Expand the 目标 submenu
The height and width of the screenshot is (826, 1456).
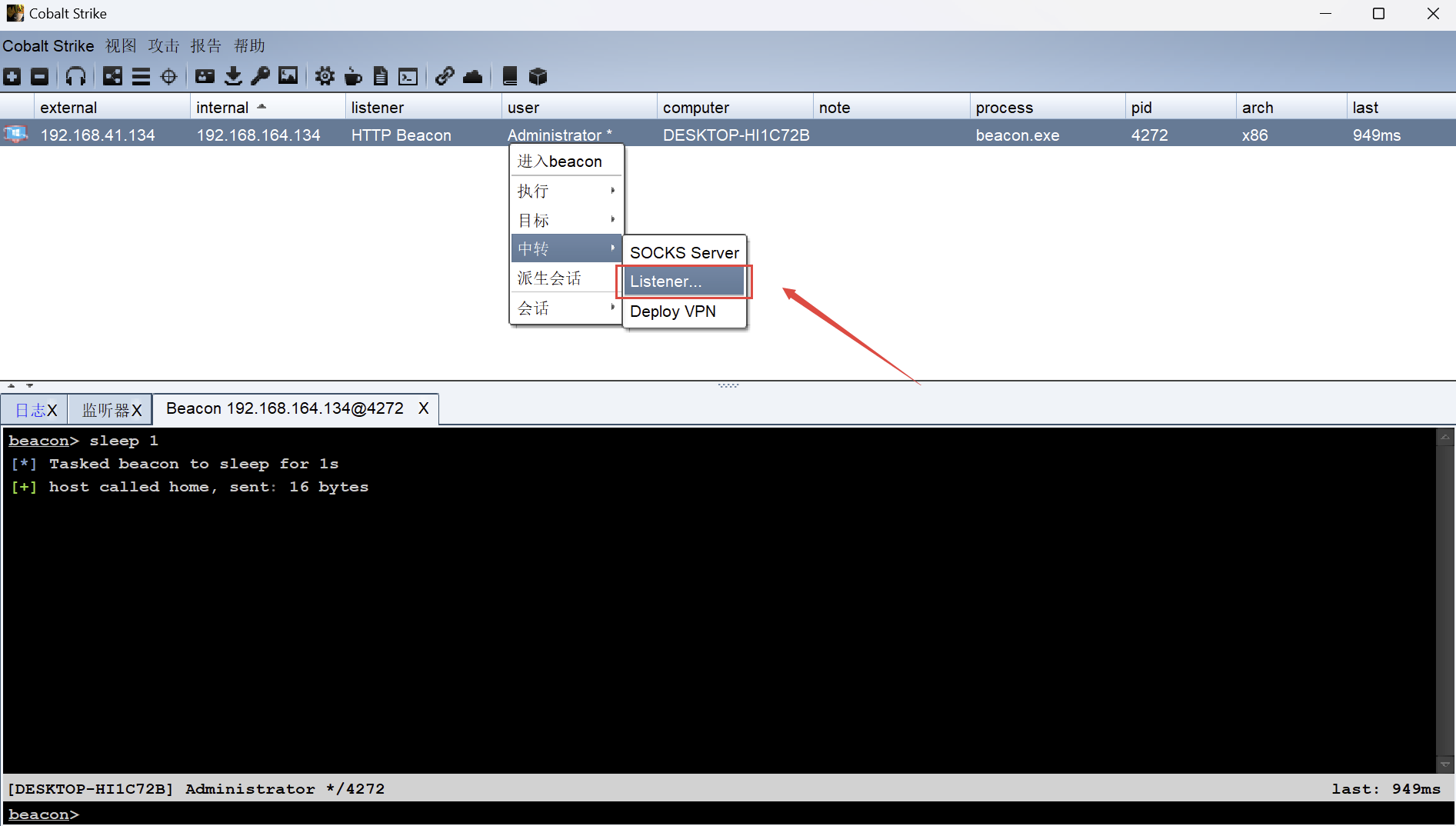[566, 220]
